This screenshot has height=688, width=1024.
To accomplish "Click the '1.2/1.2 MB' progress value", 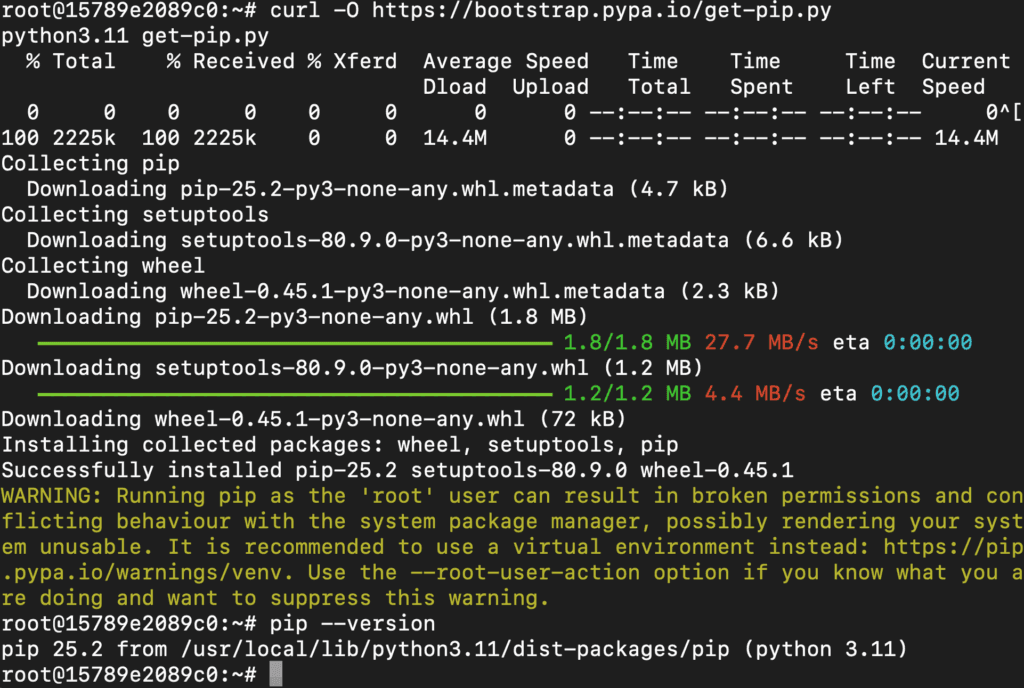I will [627, 393].
